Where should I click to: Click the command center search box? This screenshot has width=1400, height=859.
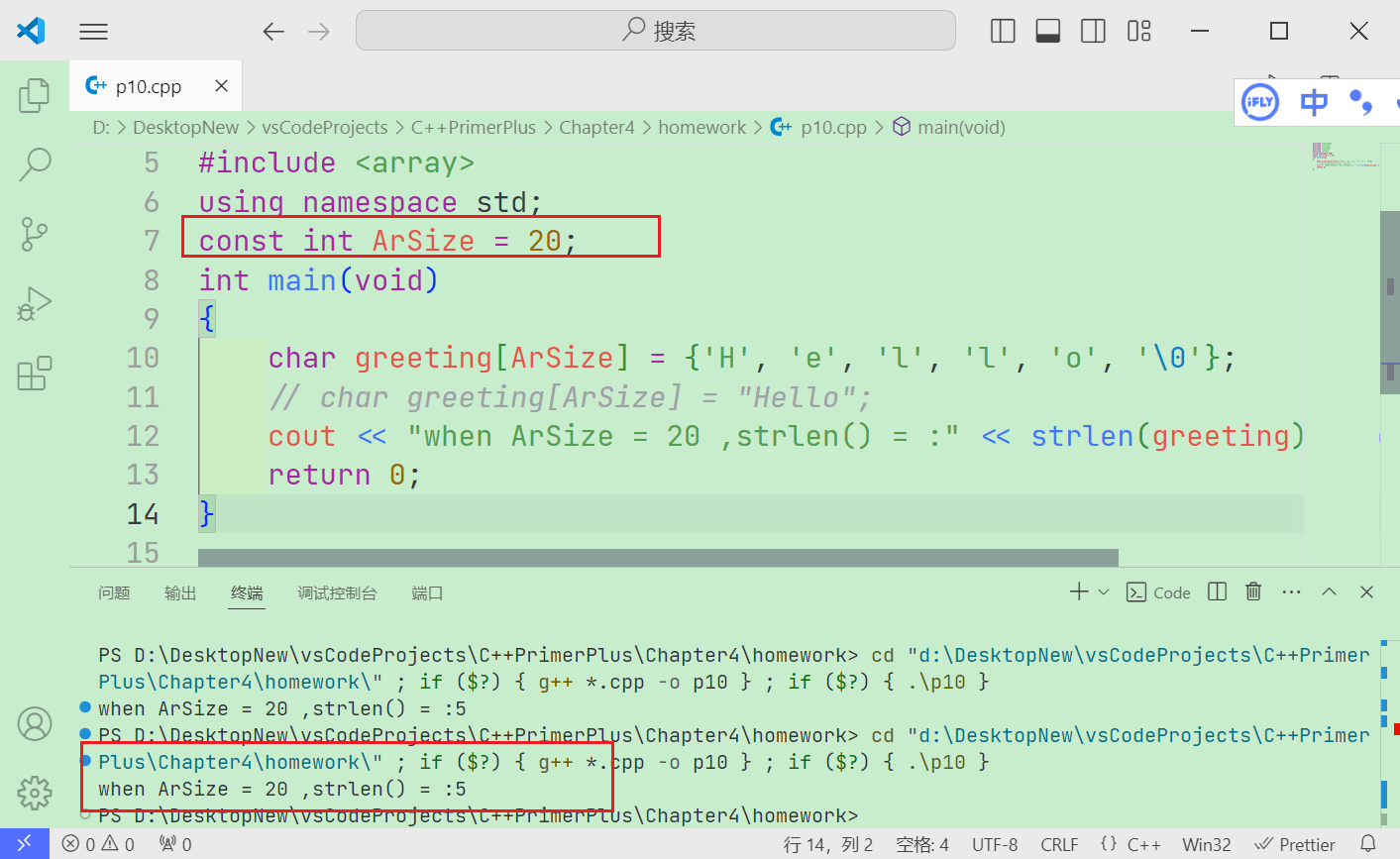click(x=656, y=31)
